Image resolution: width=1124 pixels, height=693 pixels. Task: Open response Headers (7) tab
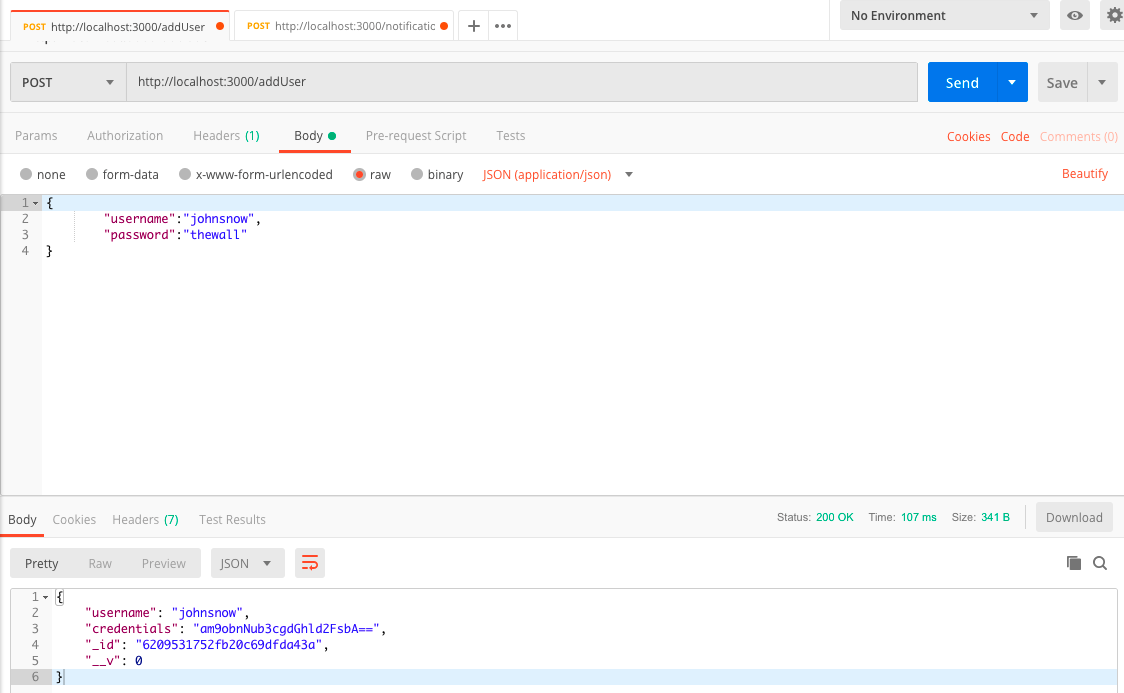point(145,520)
